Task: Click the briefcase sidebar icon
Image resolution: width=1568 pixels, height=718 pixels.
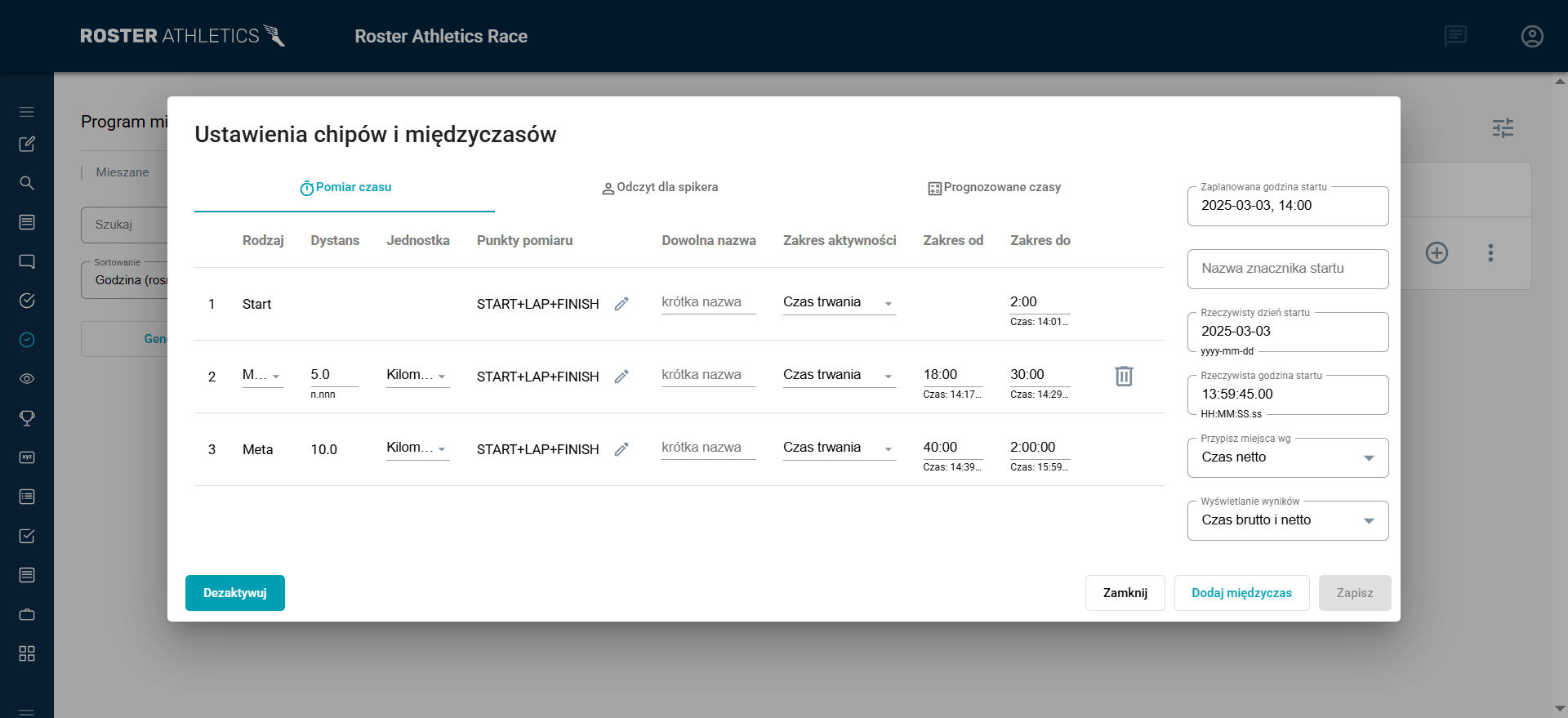Action: 27,614
